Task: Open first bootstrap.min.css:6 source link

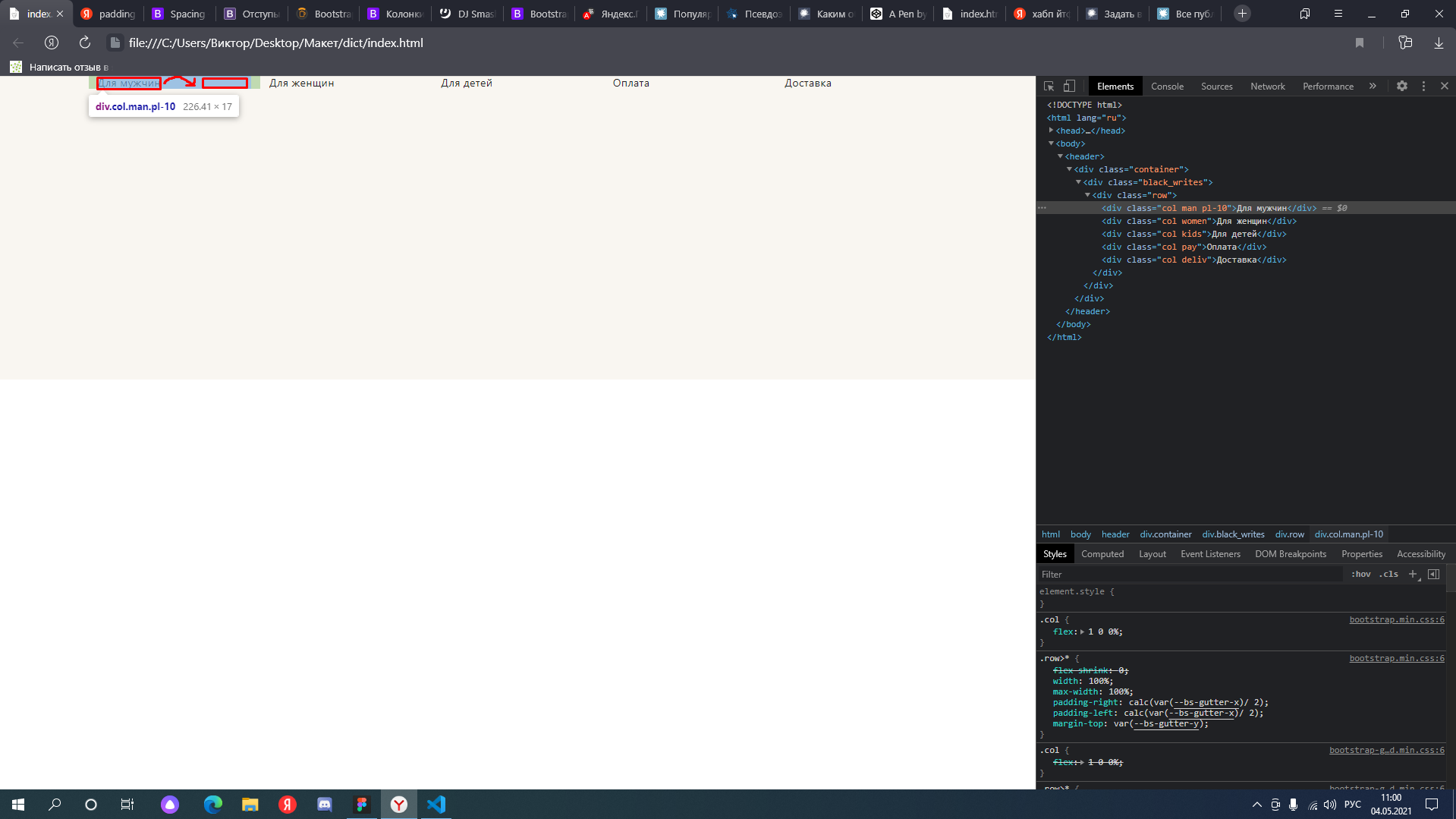Action: coord(1396,620)
